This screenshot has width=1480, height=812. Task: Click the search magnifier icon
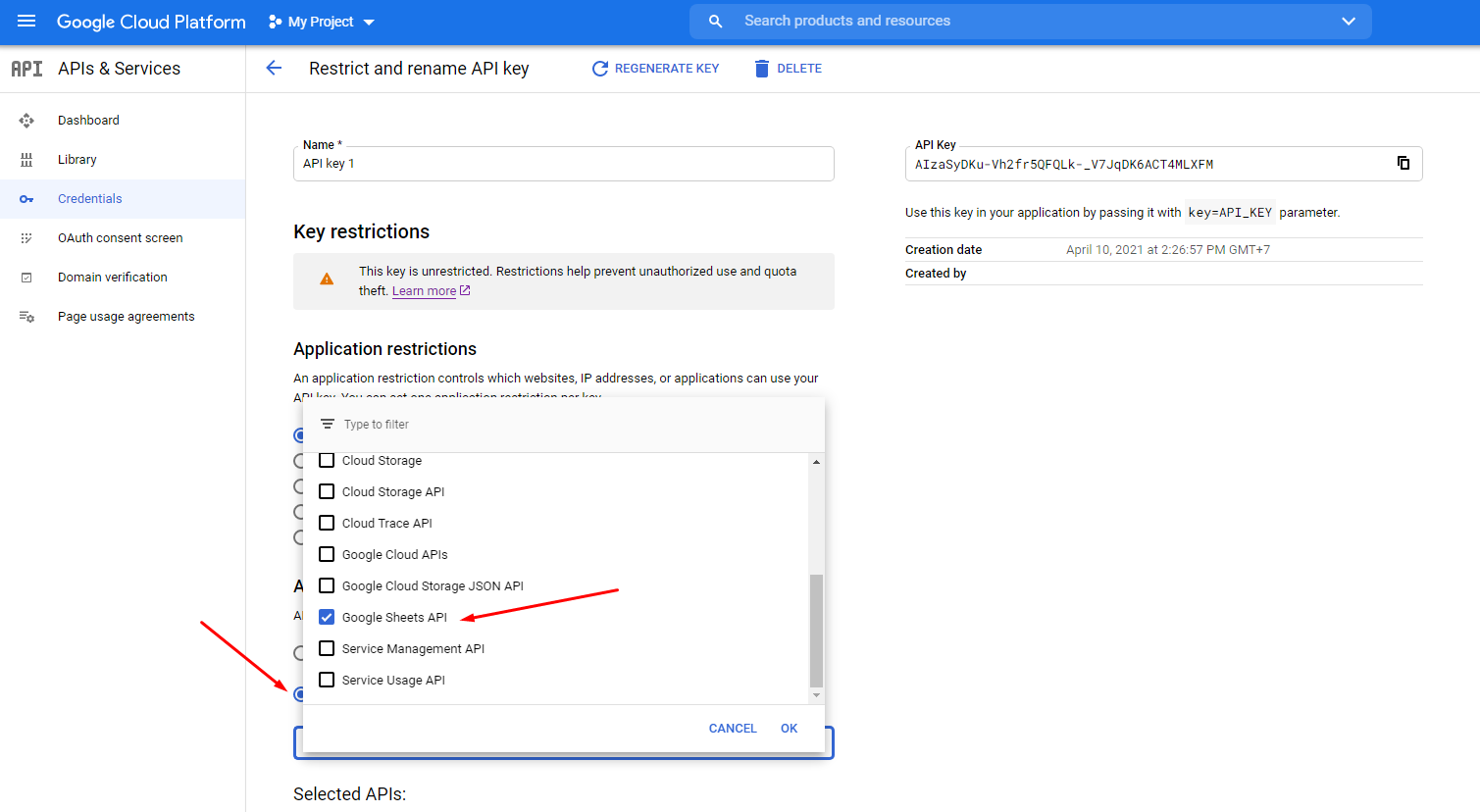[713, 20]
